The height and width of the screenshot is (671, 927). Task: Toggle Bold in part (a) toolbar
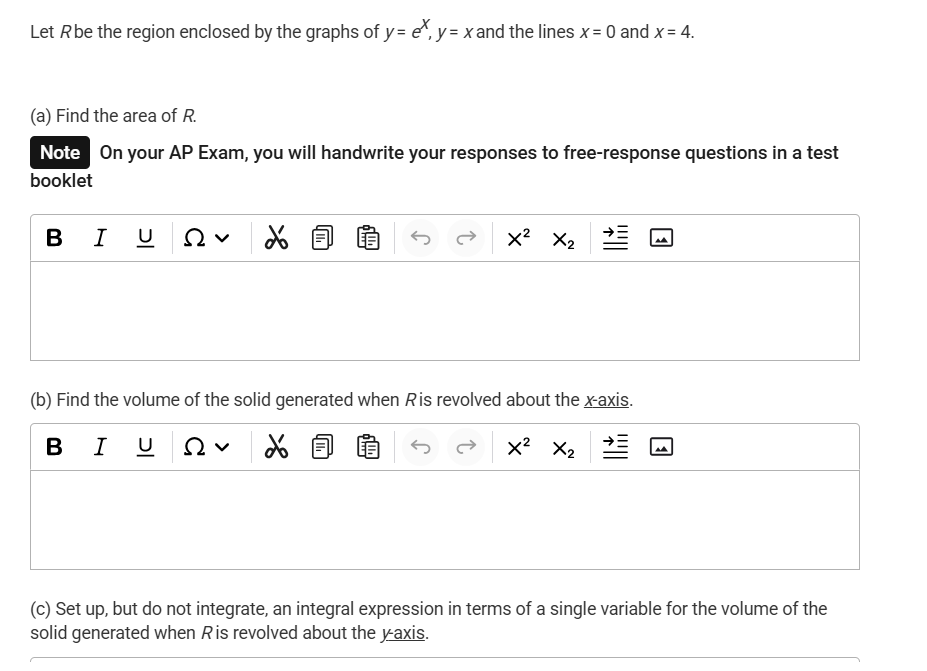pyautogui.click(x=54, y=238)
